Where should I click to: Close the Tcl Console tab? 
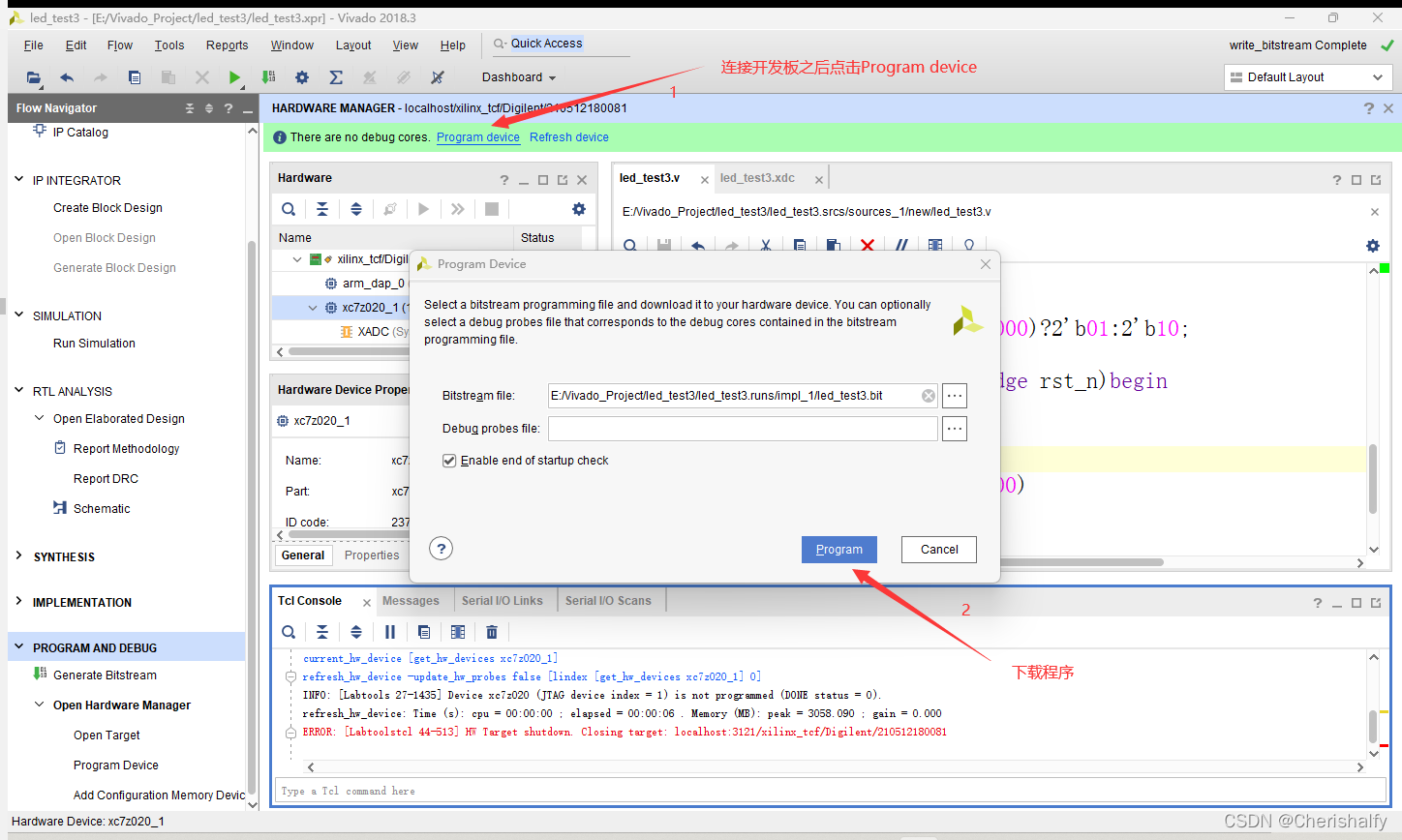[367, 603]
